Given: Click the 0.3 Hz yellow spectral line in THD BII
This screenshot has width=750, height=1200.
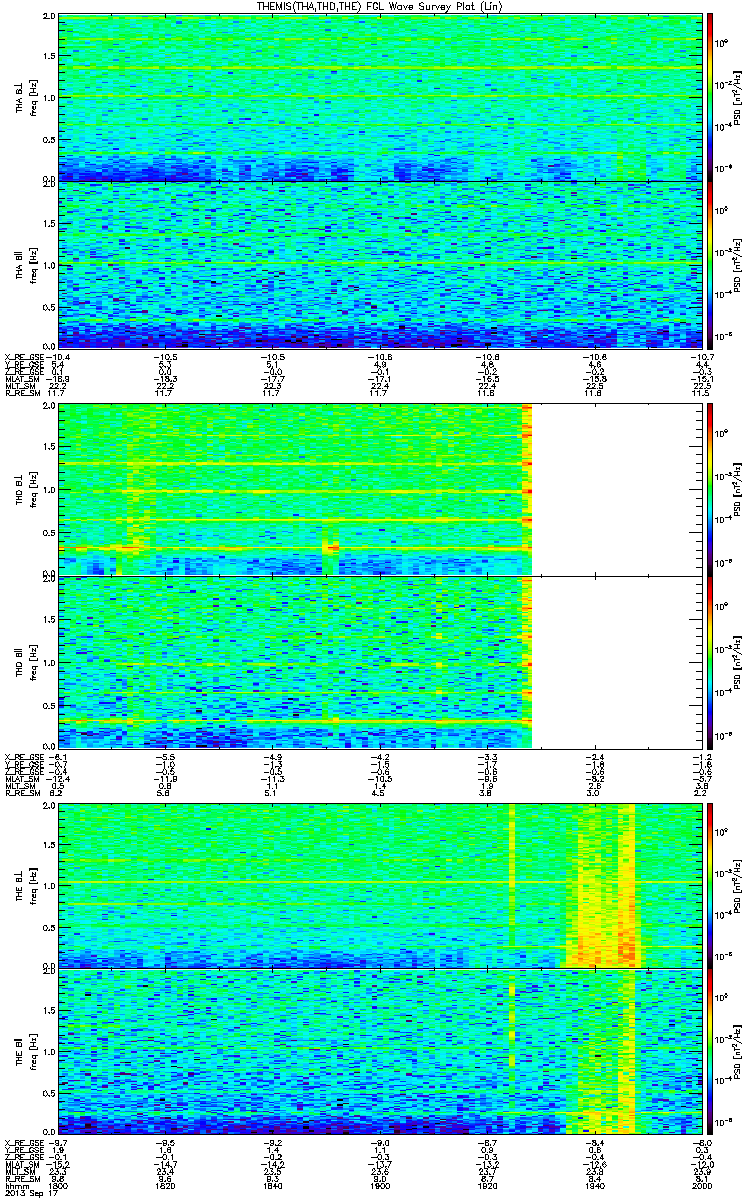Looking at the screenshot, I should [294, 721].
